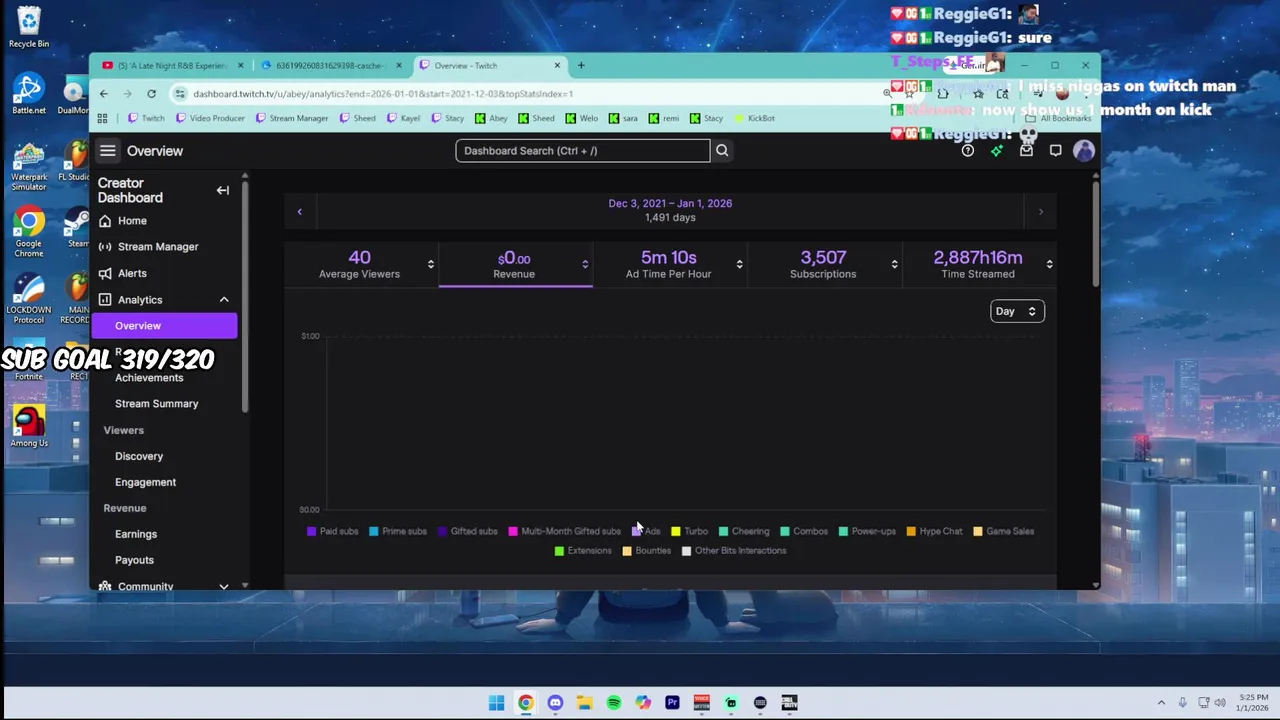The width and height of the screenshot is (1280, 720).
Task: Select Overview in the sidebar
Action: (x=165, y=326)
